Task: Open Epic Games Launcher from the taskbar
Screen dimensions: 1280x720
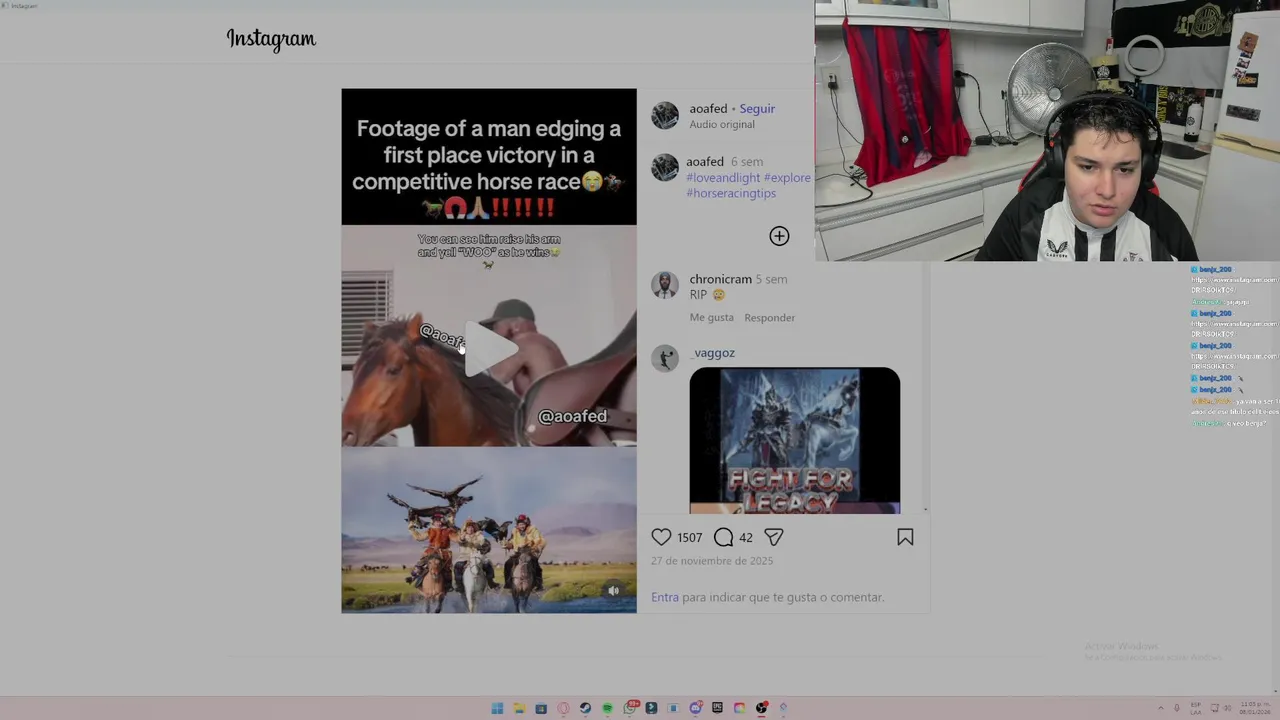Action: (x=717, y=708)
